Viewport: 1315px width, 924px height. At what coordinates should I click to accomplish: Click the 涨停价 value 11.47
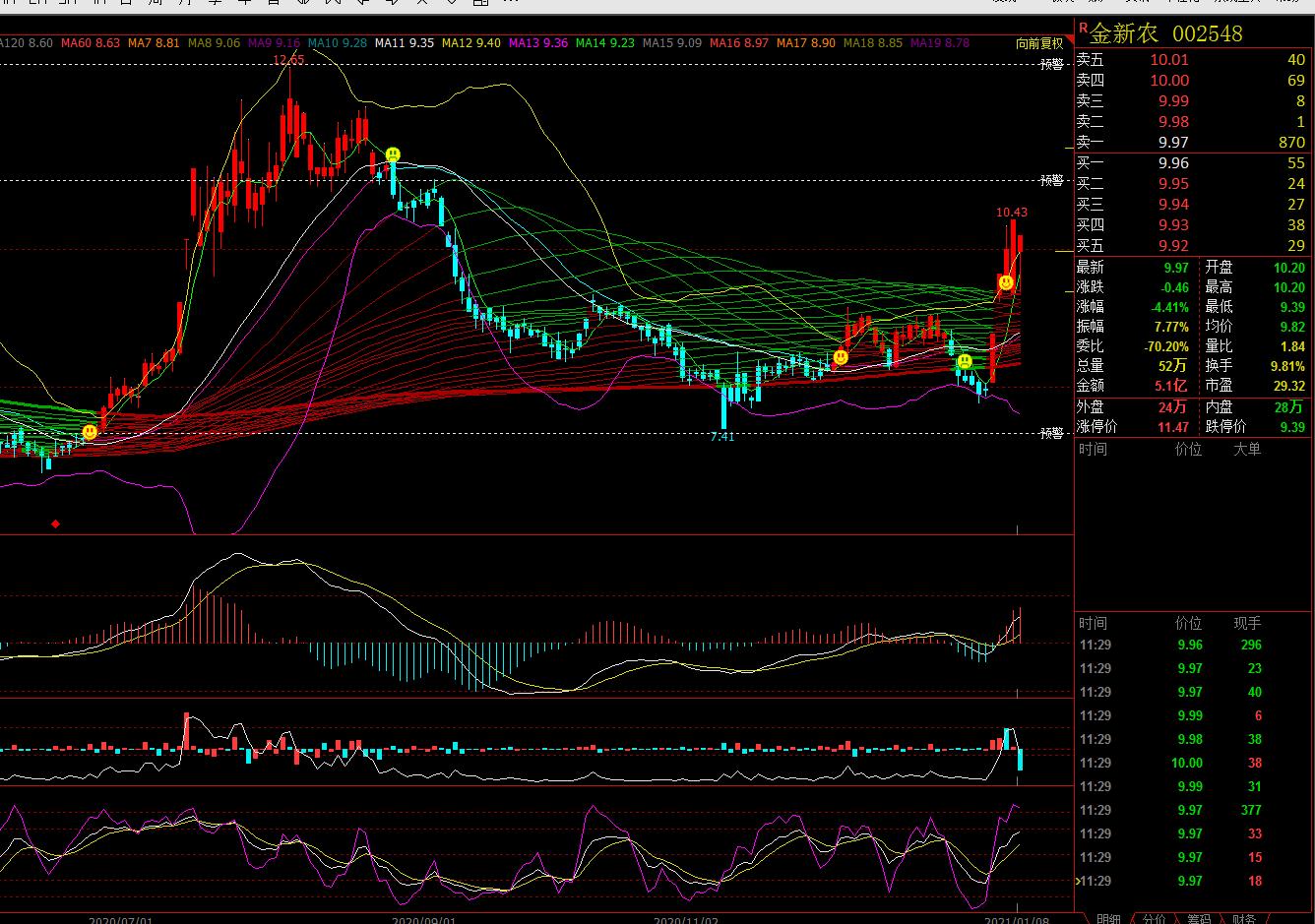tap(1173, 427)
